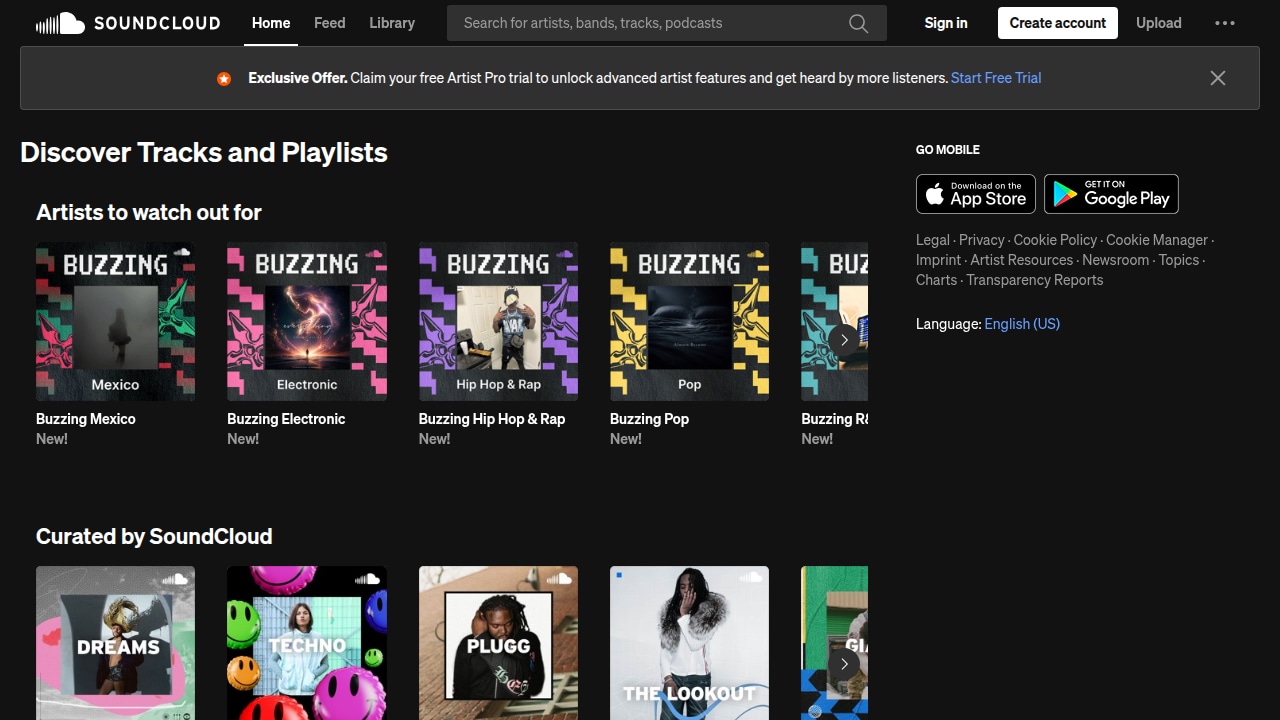
Task: Dismiss the Exclusive Offer banner
Action: tap(1217, 78)
